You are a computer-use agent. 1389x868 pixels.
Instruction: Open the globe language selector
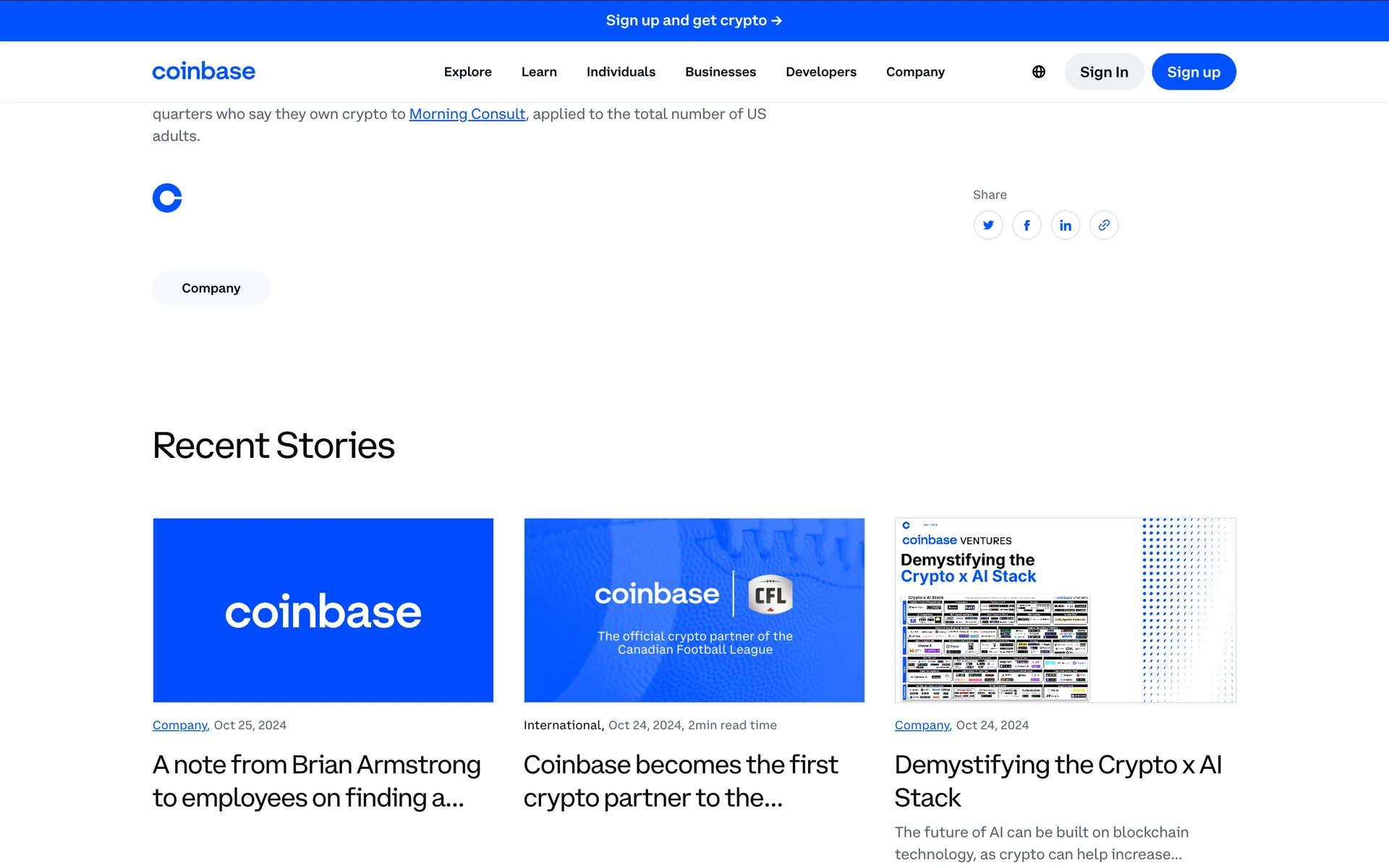click(1039, 72)
